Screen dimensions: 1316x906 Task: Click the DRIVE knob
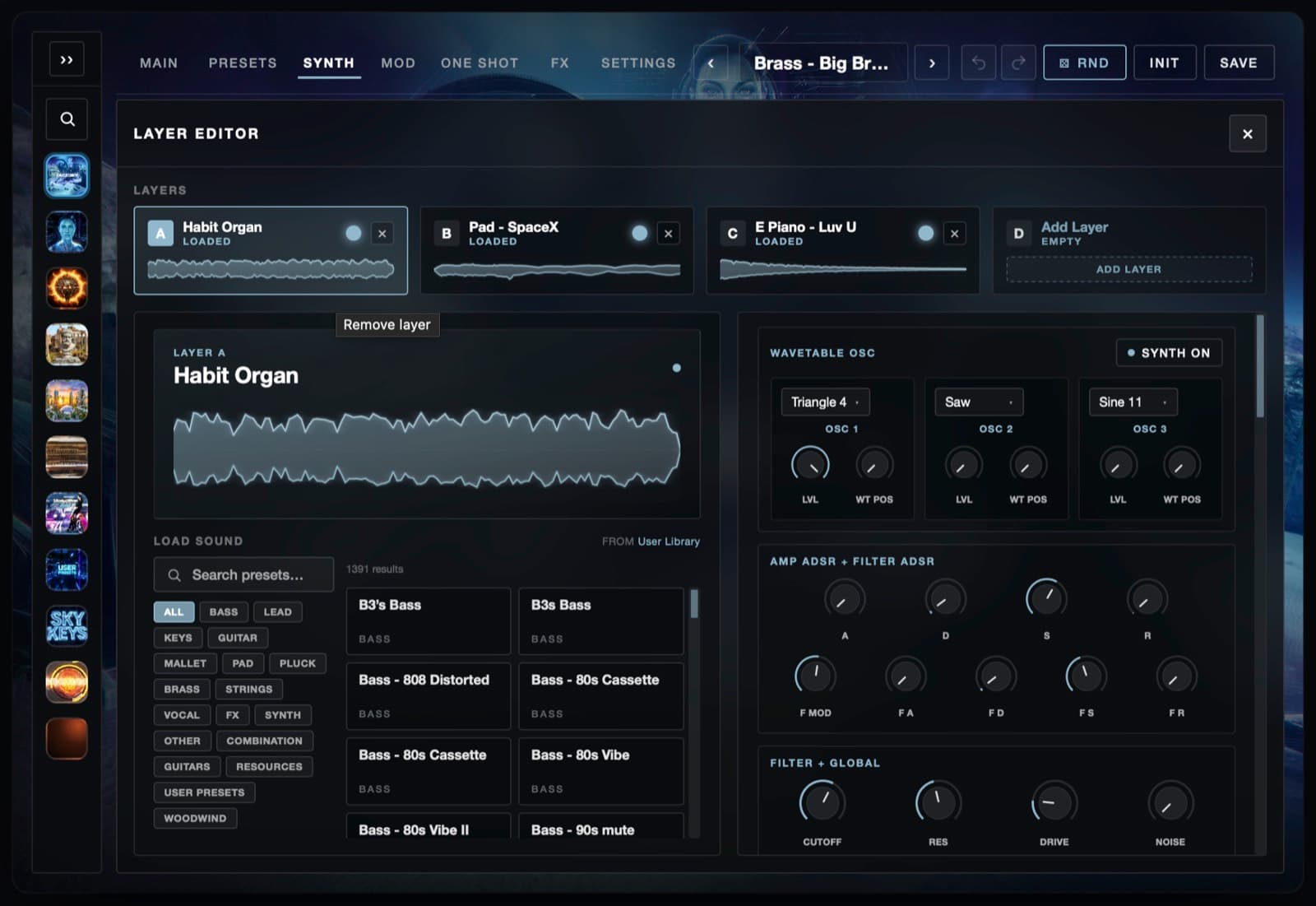1054,803
